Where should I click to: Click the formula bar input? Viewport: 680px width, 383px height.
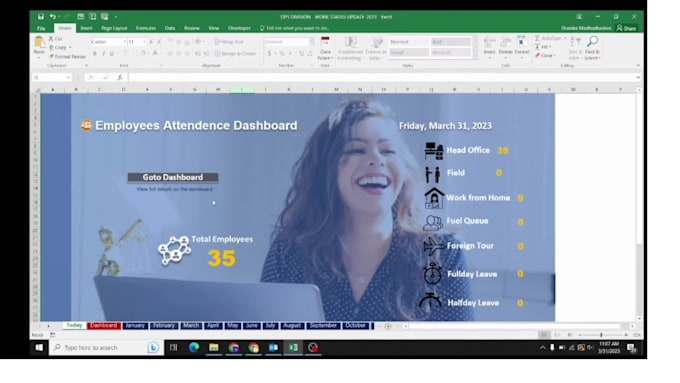point(381,77)
